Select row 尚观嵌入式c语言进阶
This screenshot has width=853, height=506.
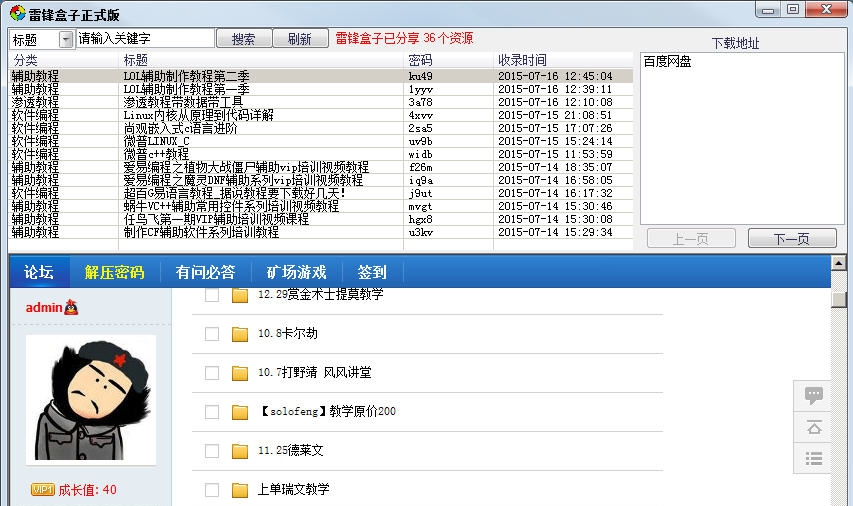[x=321, y=128]
